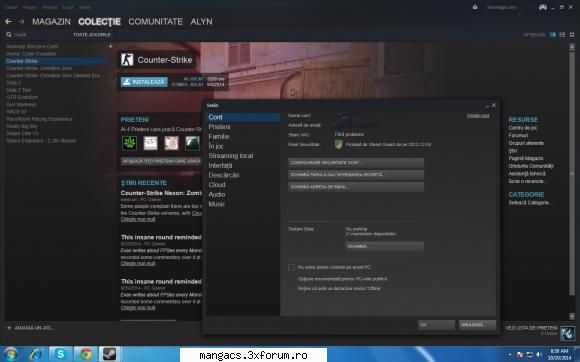The width and height of the screenshot is (580, 362).
Task: Select Descărcări settings category
Action: point(224,175)
